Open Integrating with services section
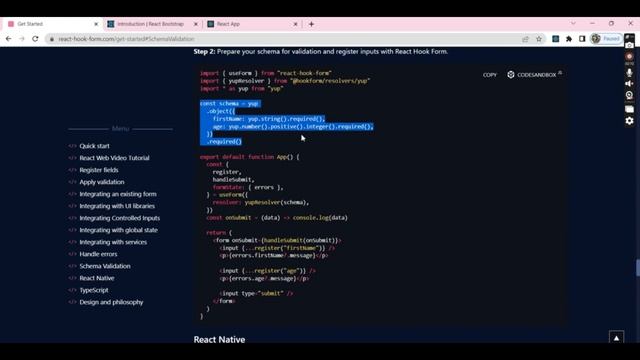Image resolution: width=640 pixels, height=360 pixels. [x=113, y=242]
